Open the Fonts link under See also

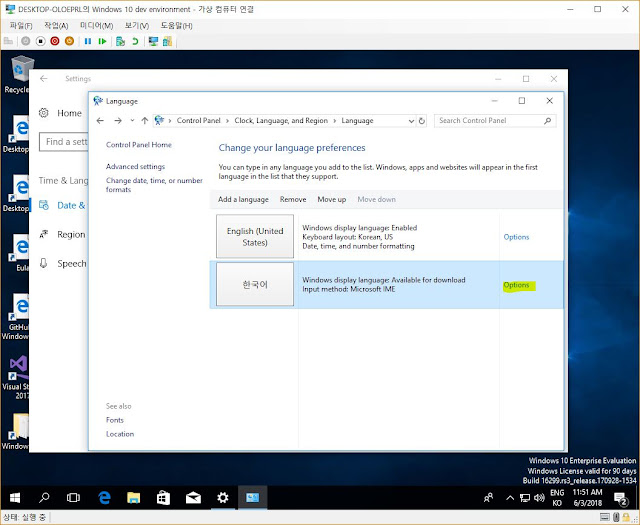point(115,420)
